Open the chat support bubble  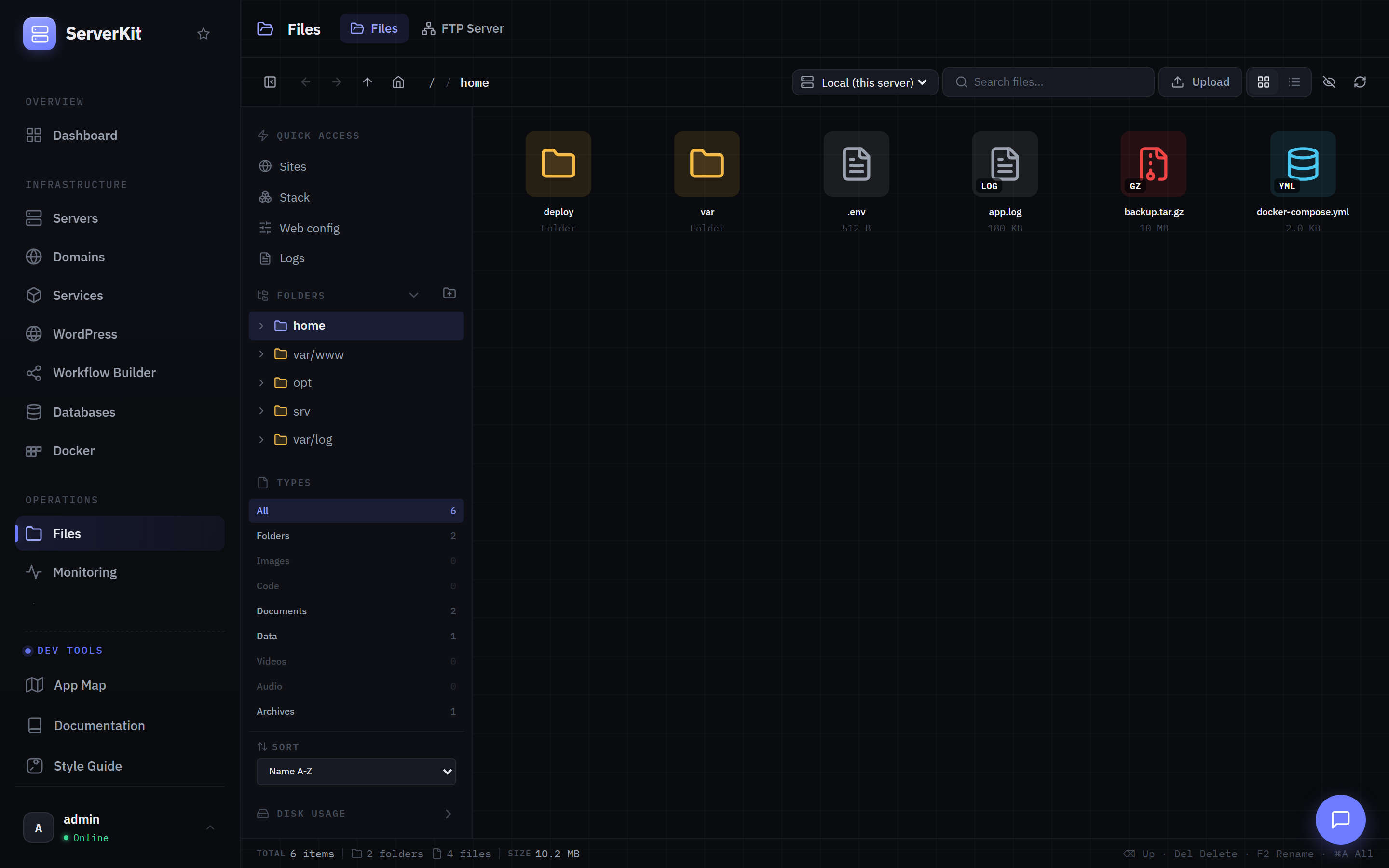coord(1340,819)
